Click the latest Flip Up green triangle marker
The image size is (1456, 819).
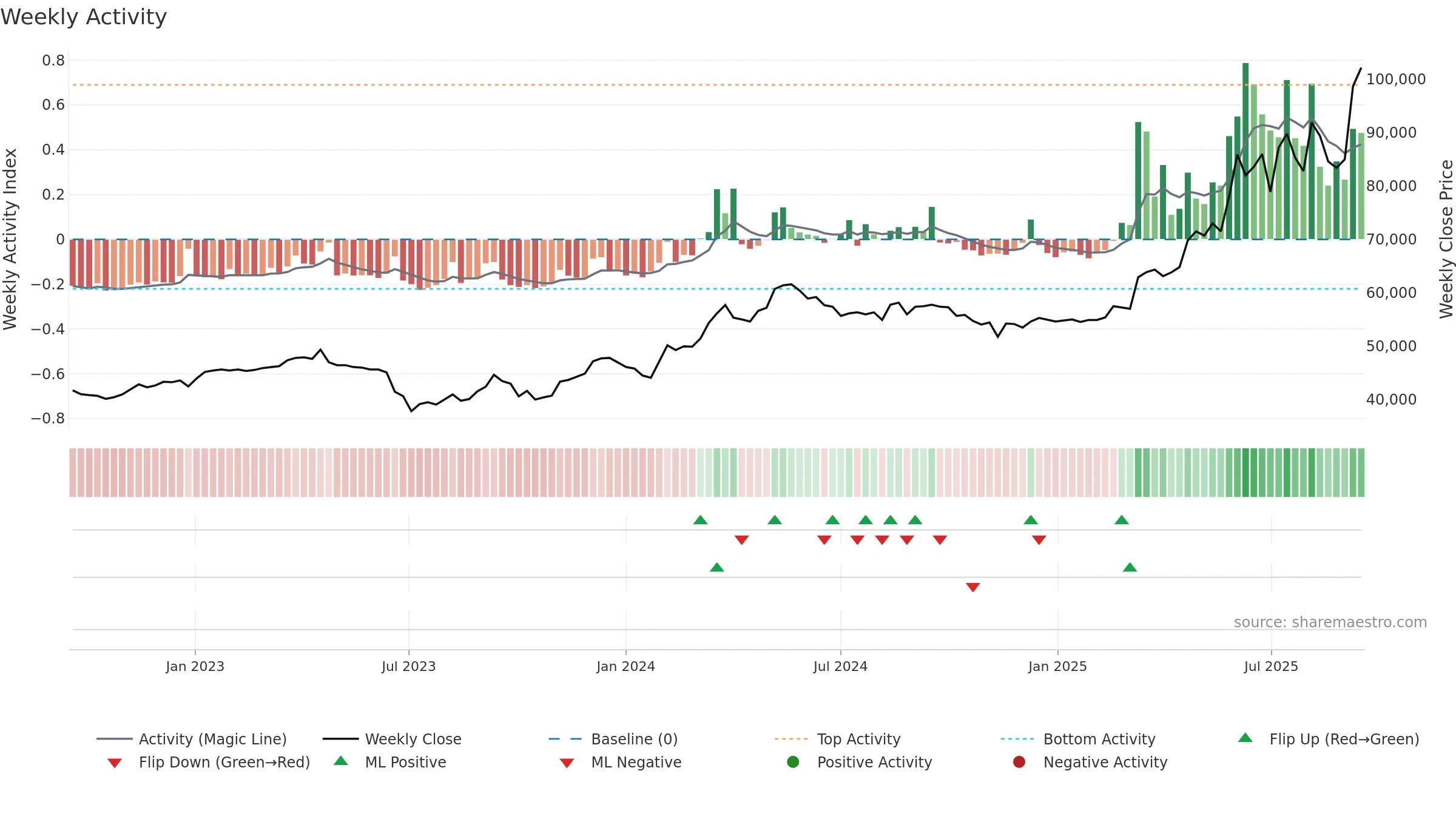(x=1122, y=520)
